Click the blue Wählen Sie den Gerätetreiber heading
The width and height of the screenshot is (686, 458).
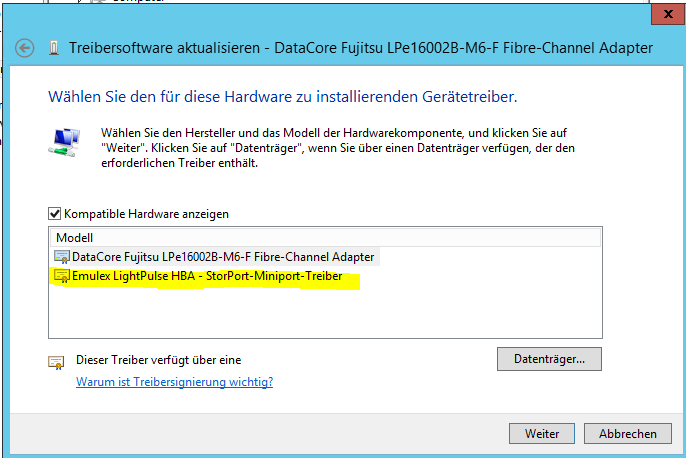coord(282,97)
